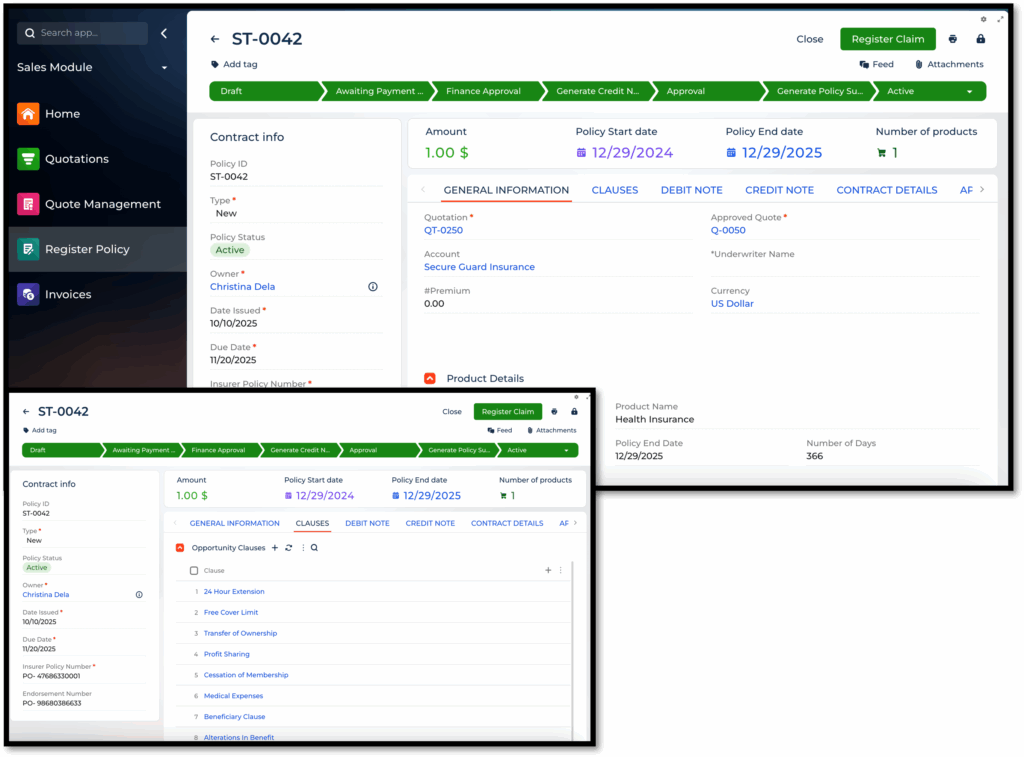Screen dimensions: 1024x757
Task: Open Invoices via its sidebar icon
Action: (28, 294)
